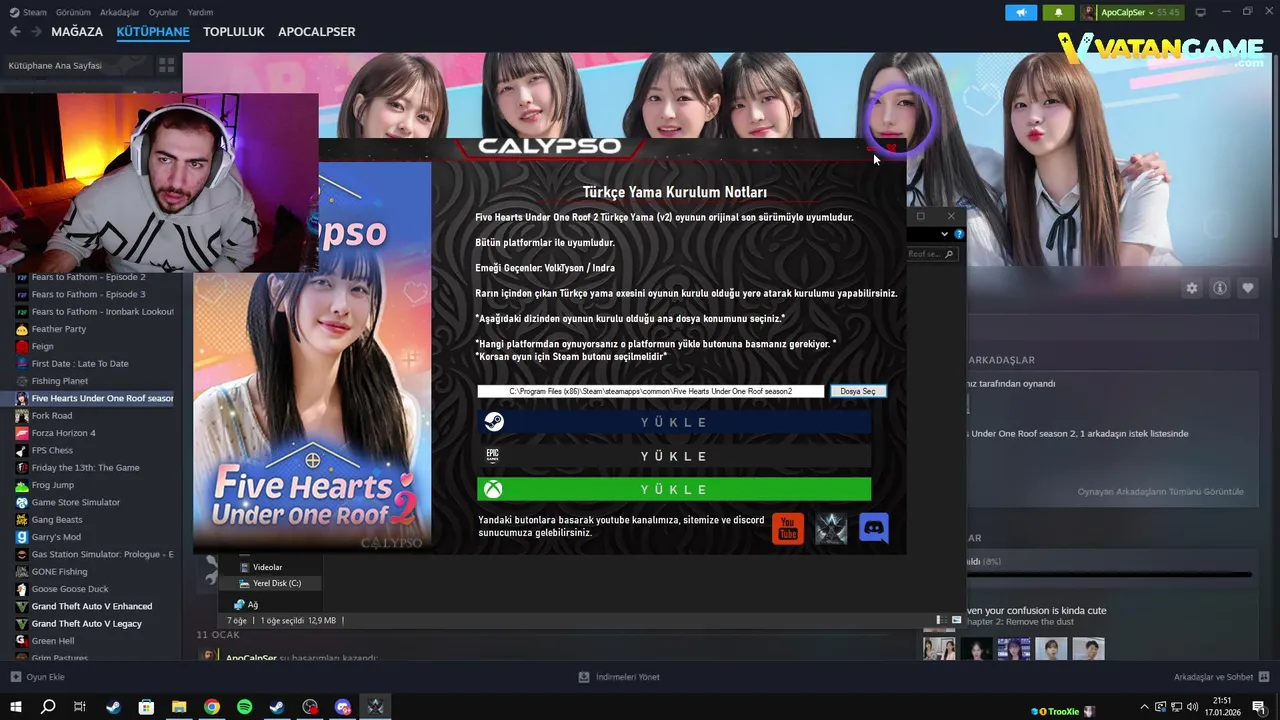This screenshot has width=1280, height=720.
Task: Click the Steam announcements megaphone icon
Action: pyautogui.click(x=1021, y=12)
